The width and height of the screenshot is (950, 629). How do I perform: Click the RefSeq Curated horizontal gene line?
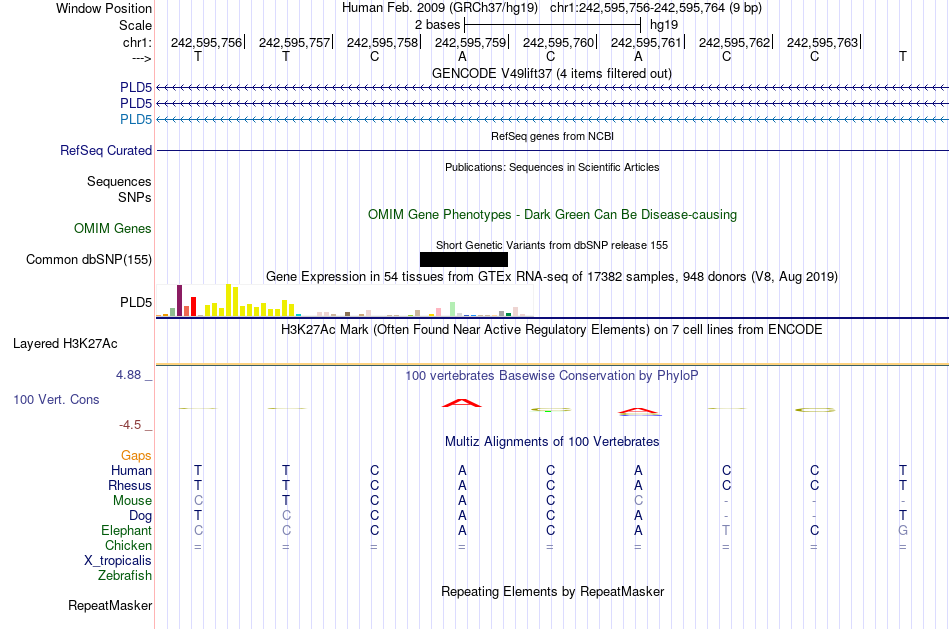pos(553,150)
